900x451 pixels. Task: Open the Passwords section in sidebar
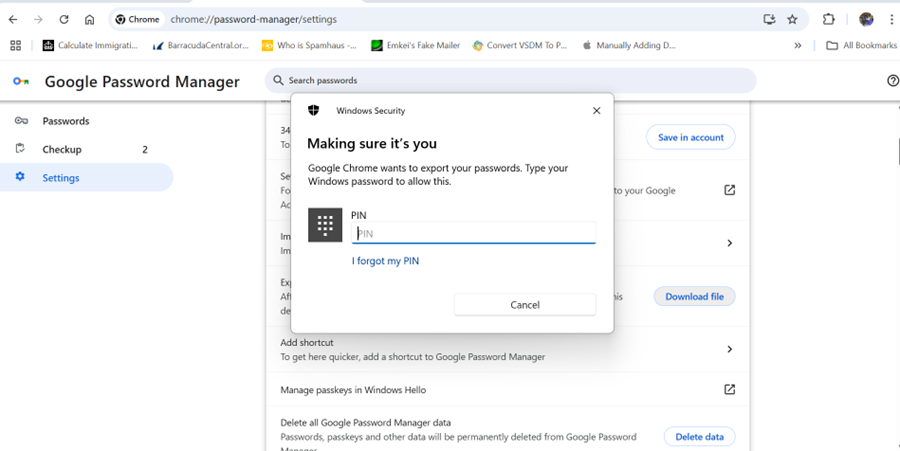click(66, 121)
